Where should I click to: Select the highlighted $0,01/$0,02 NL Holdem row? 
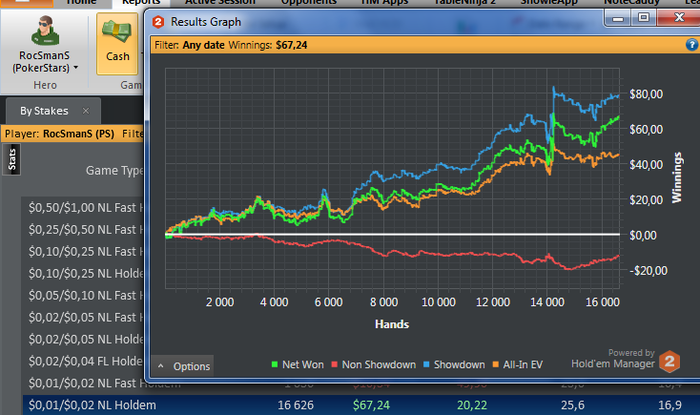tap(361, 405)
